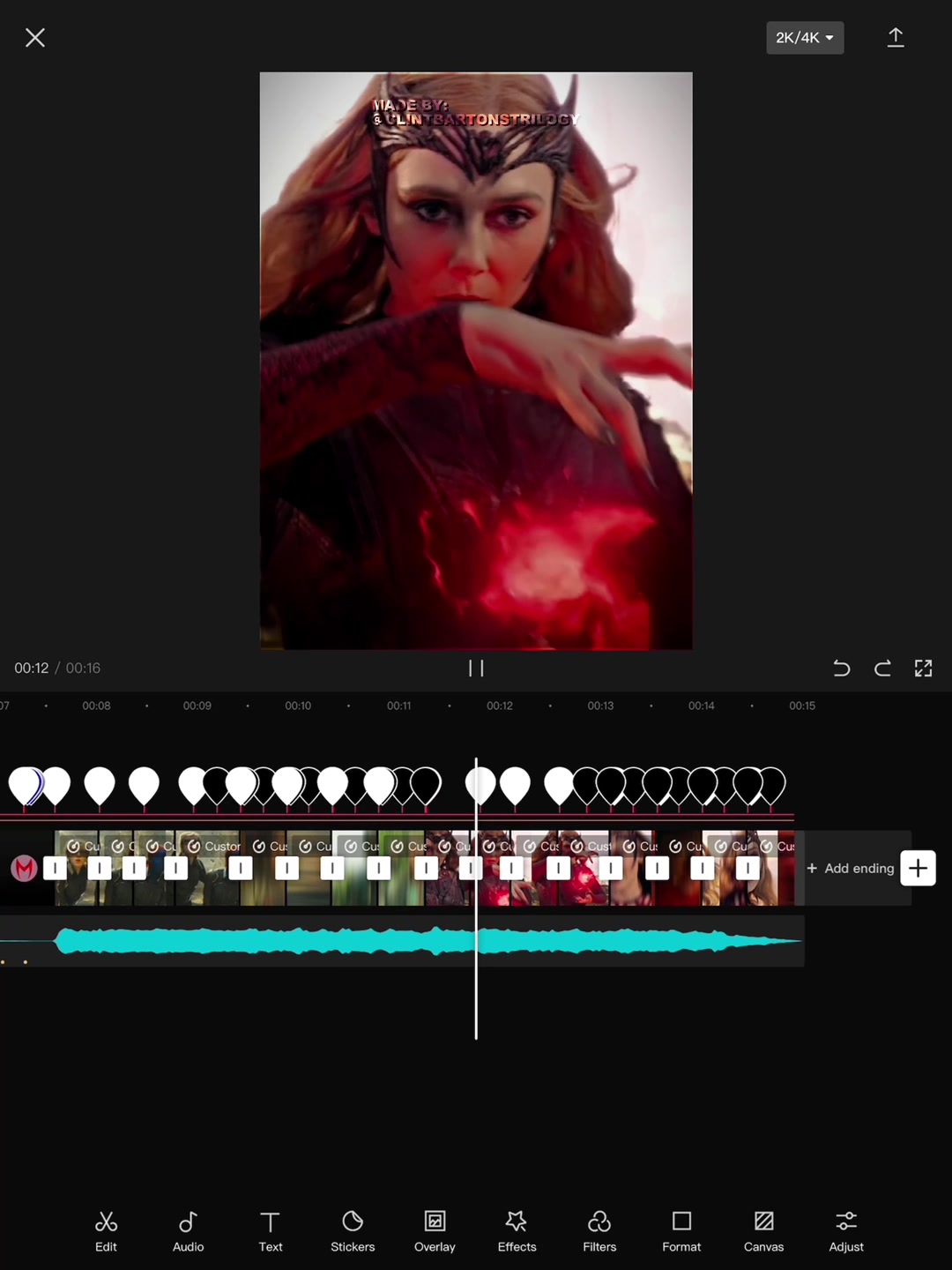Redo the last action
952x1270 pixels.
click(882, 669)
